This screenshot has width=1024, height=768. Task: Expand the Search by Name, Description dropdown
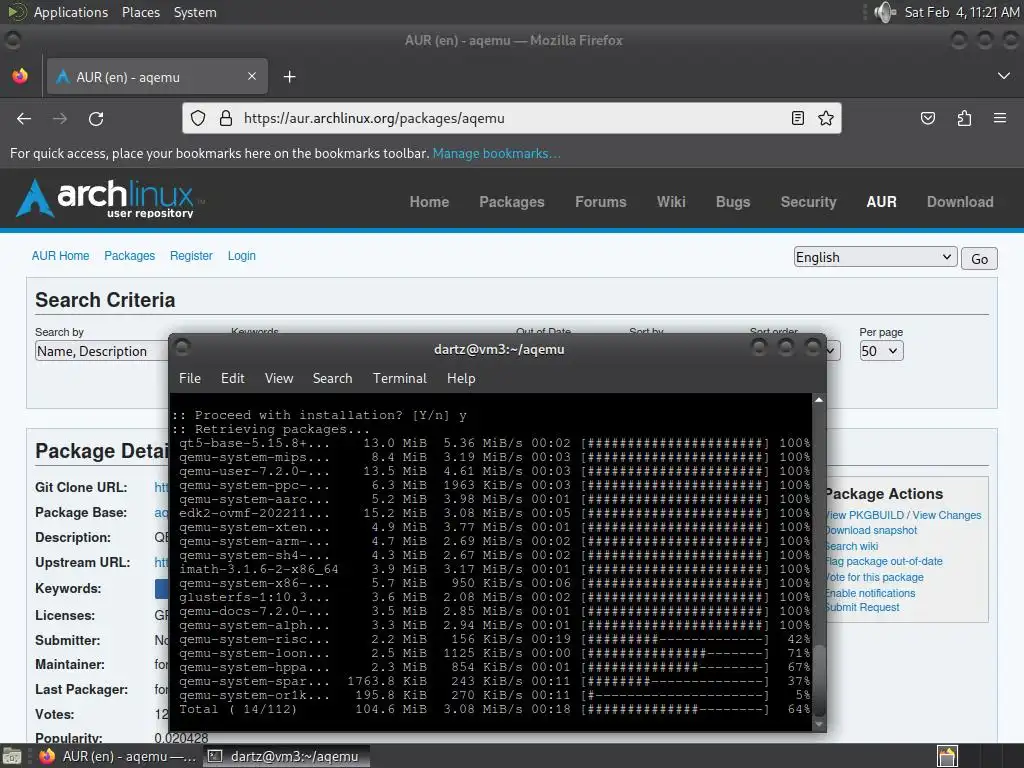click(101, 351)
